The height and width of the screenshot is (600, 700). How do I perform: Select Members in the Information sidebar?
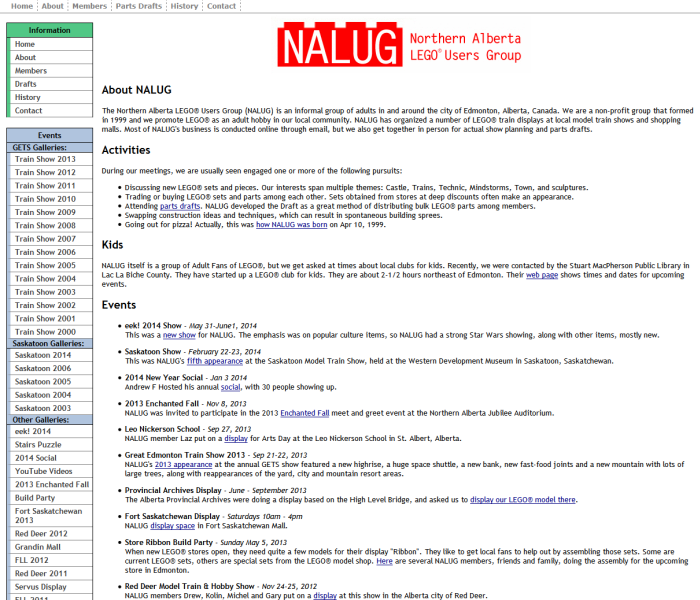tap(50, 71)
